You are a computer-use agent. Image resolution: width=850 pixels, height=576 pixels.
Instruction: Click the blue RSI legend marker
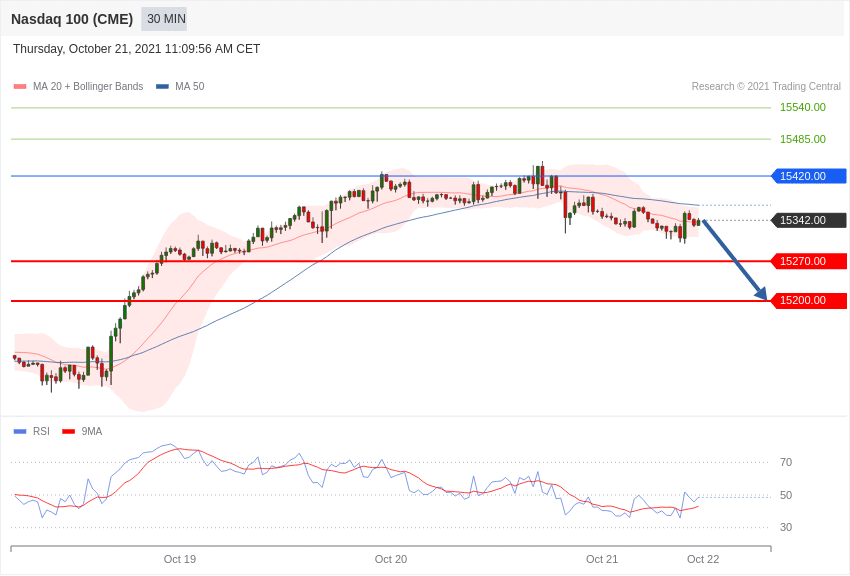[x=20, y=431]
